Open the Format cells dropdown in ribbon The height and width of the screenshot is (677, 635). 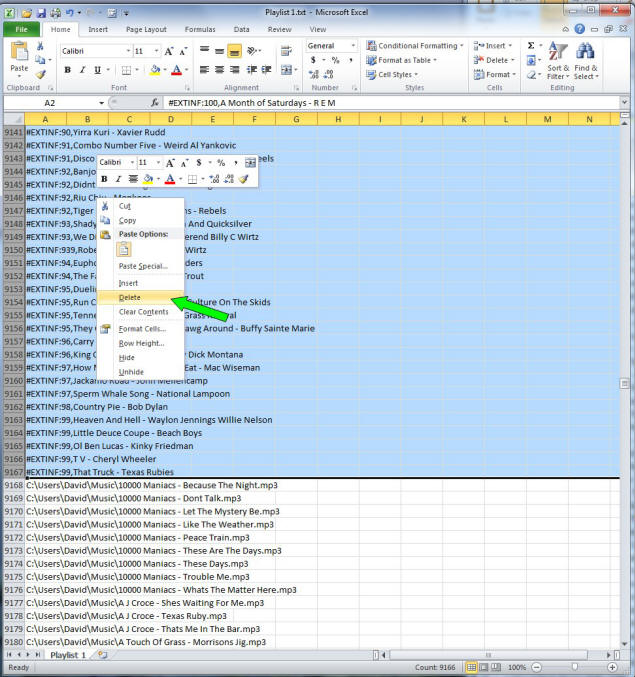click(495, 74)
